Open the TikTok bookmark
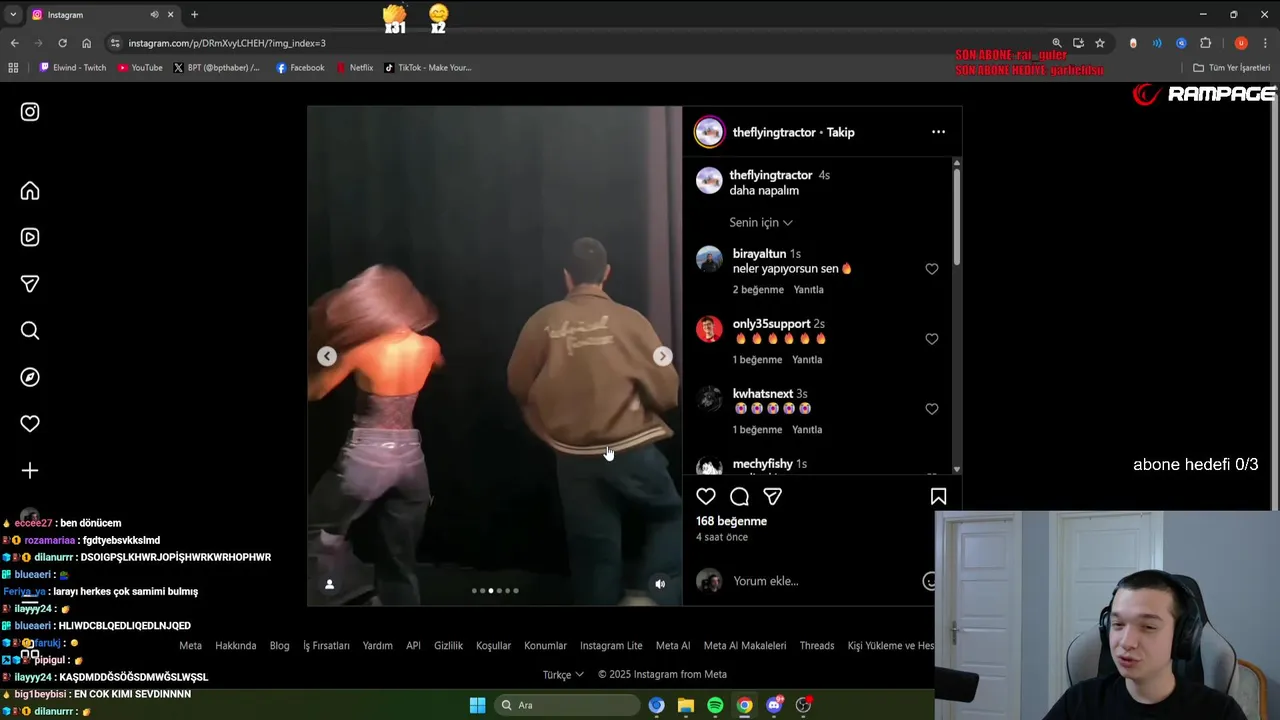The width and height of the screenshot is (1280, 720). point(428,68)
